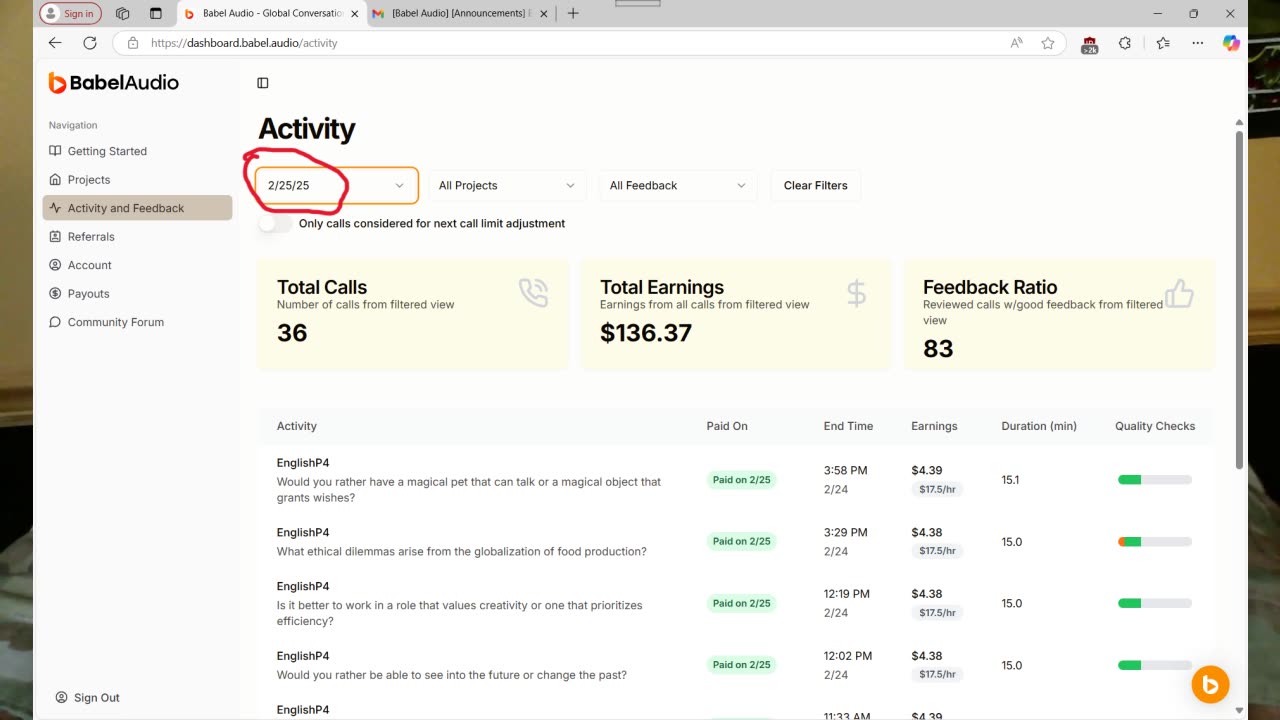1280x720 pixels.
Task: Click the creativity versus efficiency question
Action: (x=460, y=613)
